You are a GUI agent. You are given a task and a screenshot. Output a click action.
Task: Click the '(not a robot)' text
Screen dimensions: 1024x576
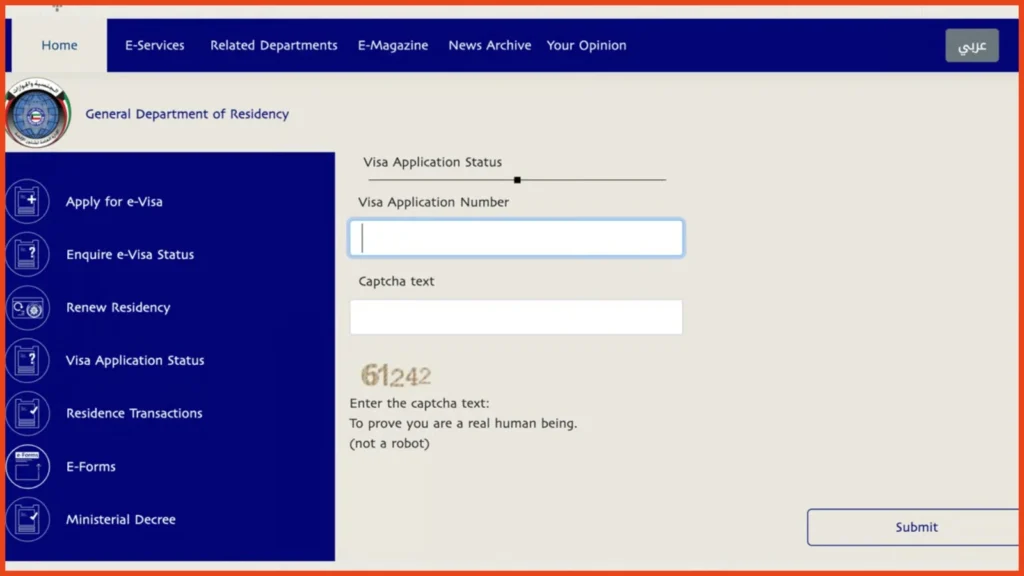pyautogui.click(x=389, y=443)
